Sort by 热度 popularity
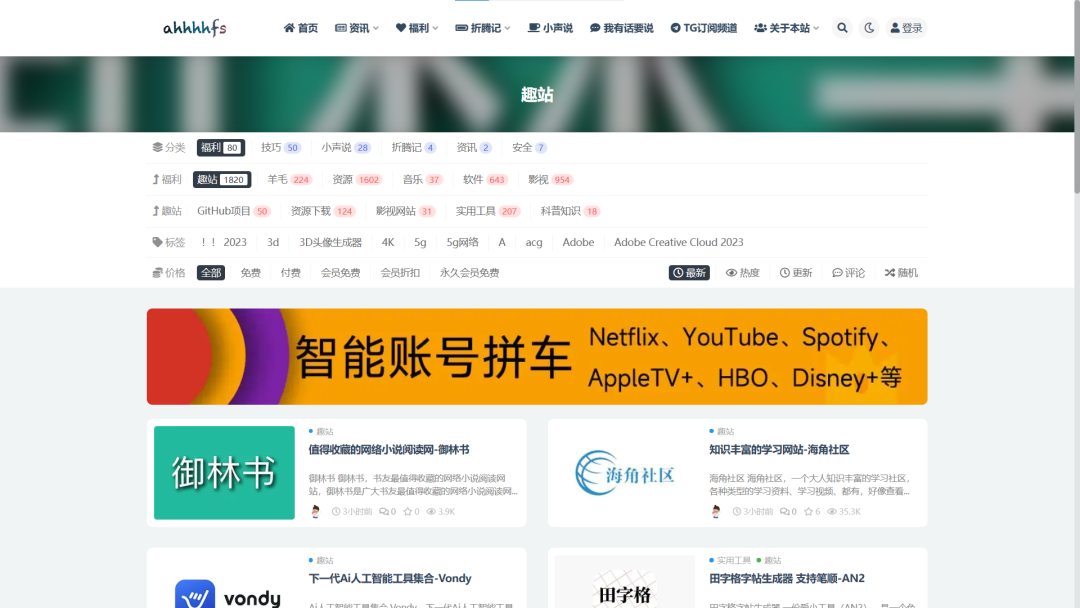The image size is (1080, 608). [x=742, y=273]
